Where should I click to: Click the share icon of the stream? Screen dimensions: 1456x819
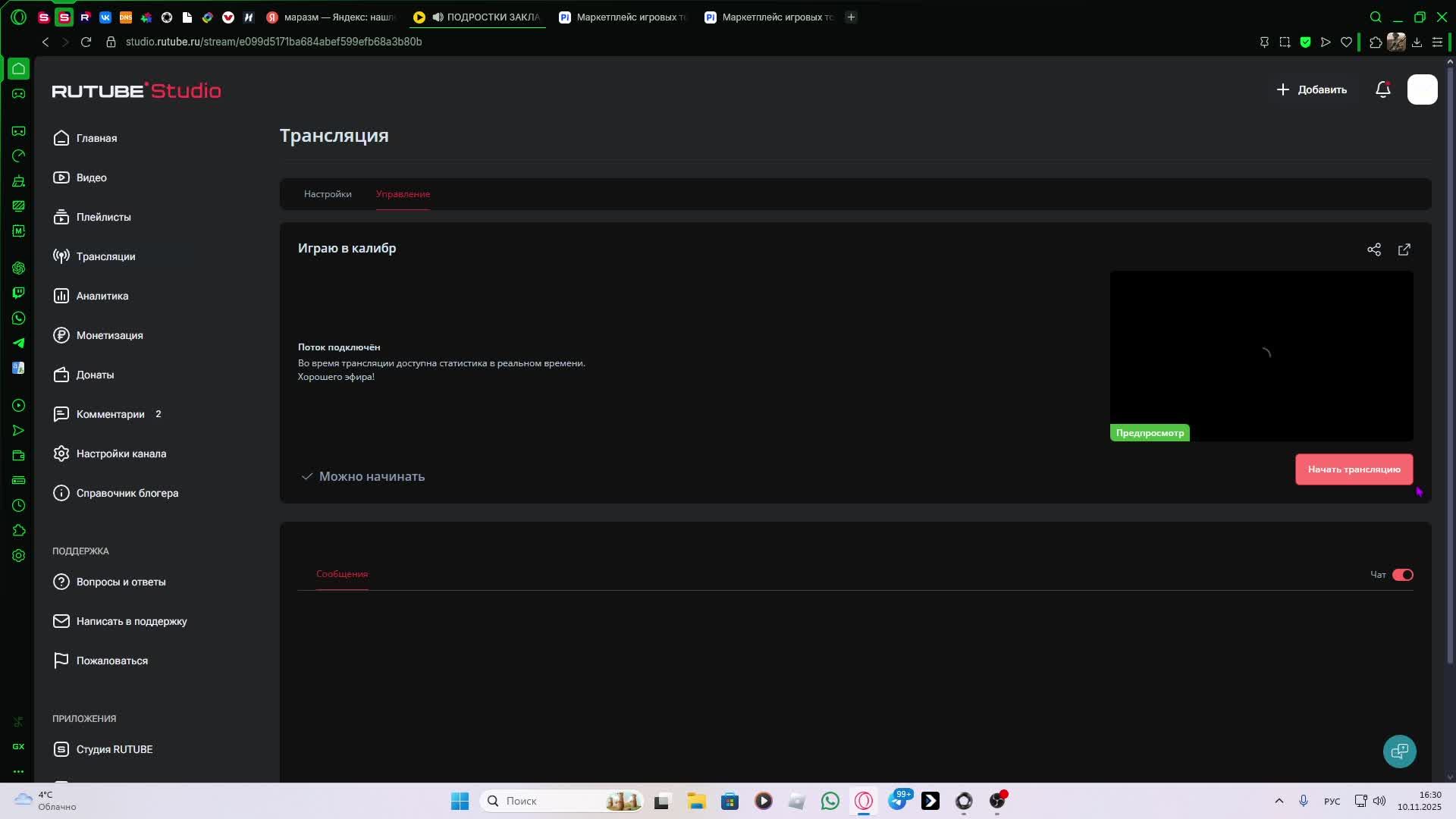pos(1373,249)
